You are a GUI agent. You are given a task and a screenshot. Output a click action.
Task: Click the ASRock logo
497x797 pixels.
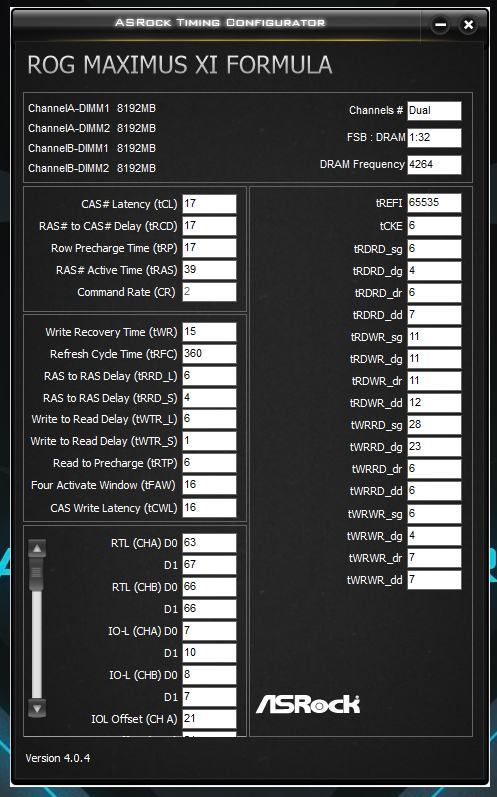[x=308, y=704]
